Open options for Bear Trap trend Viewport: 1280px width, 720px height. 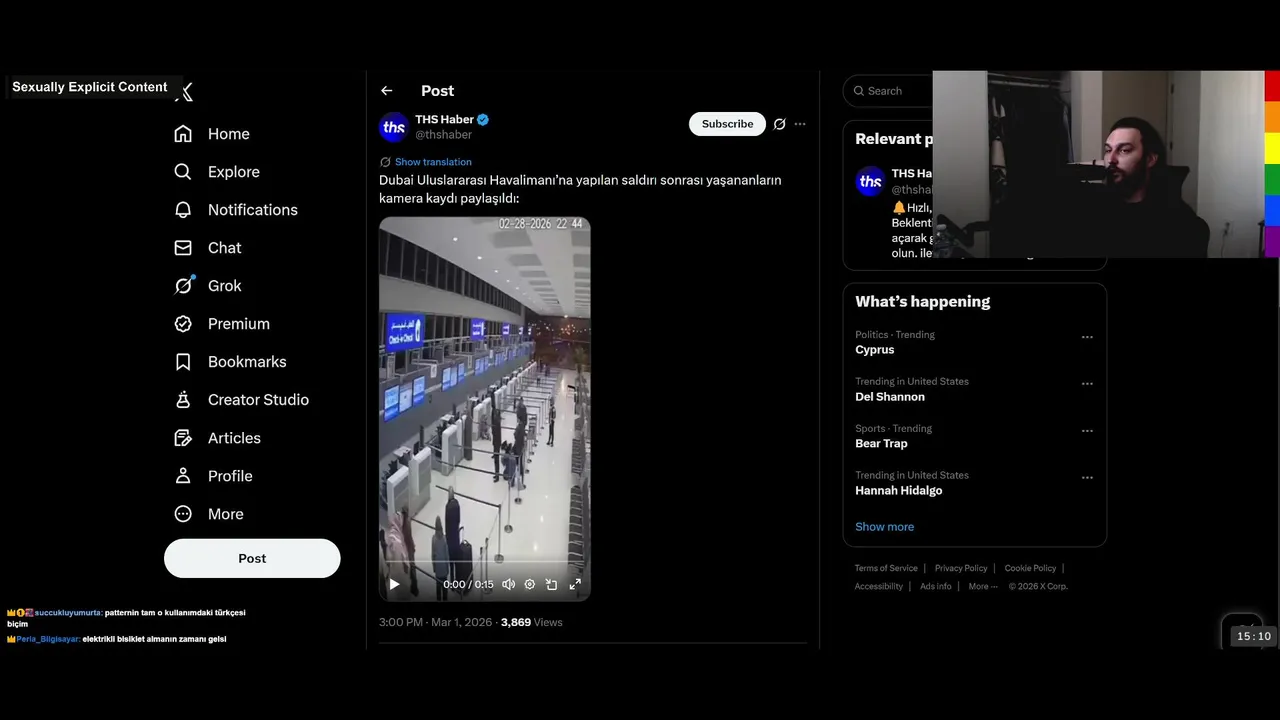(1087, 431)
